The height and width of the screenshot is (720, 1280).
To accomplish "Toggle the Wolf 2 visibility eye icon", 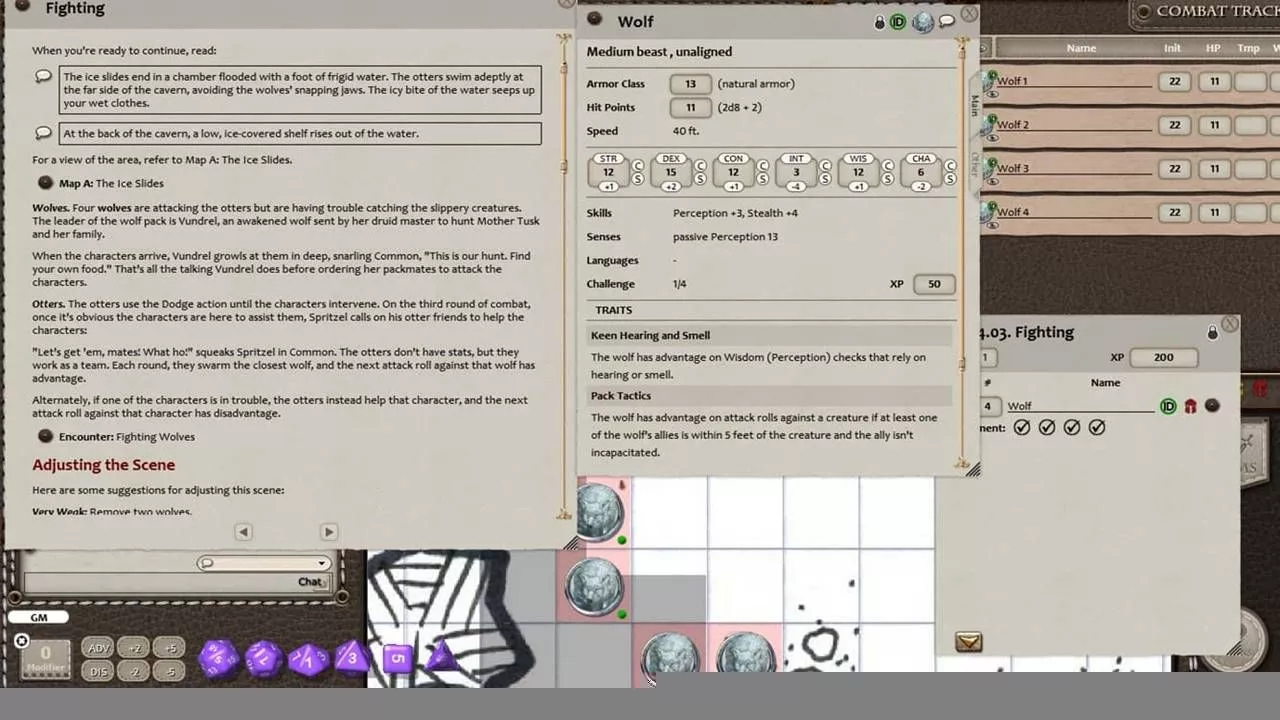I will point(993,138).
